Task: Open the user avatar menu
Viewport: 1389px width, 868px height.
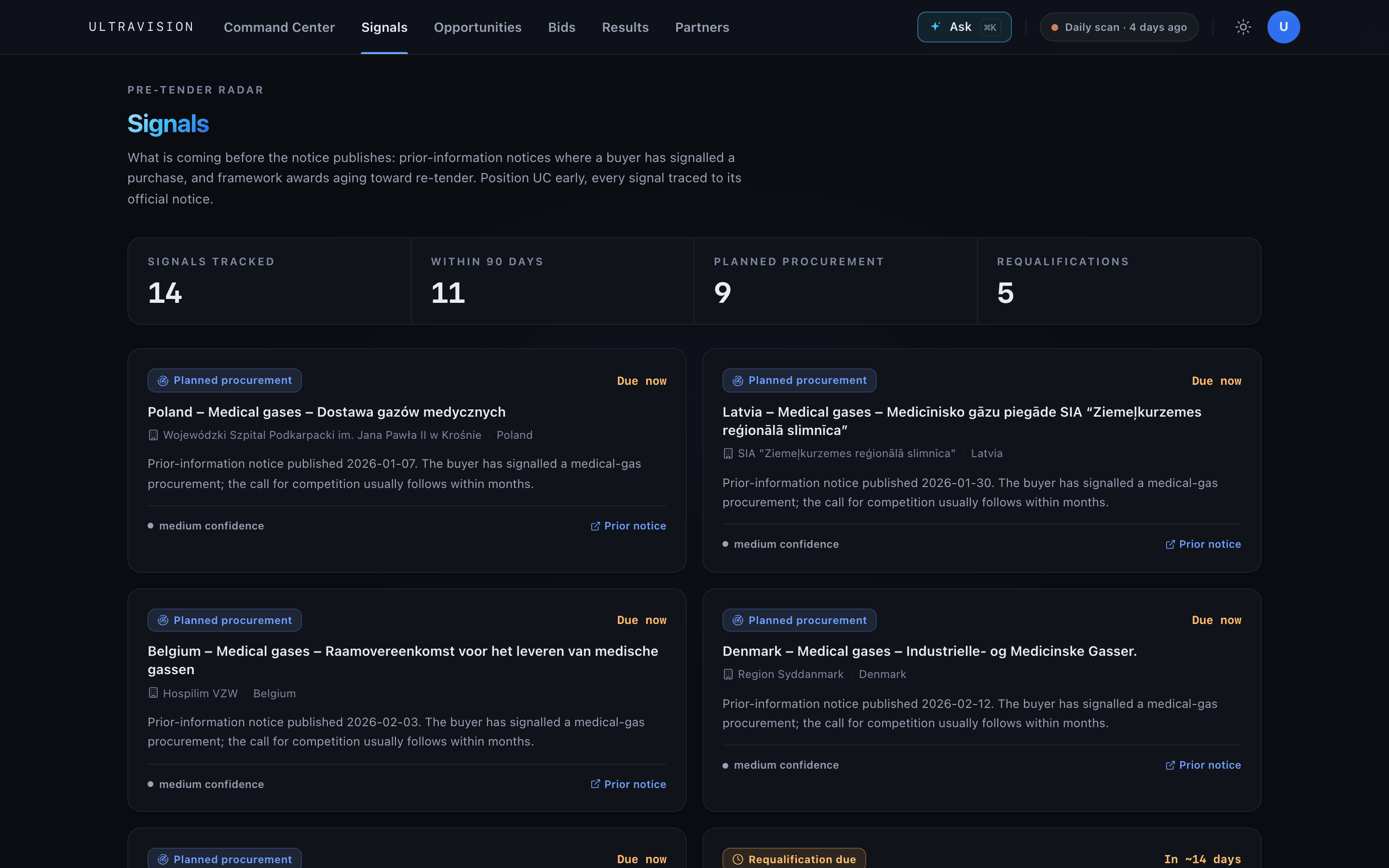Action: 1283,27
